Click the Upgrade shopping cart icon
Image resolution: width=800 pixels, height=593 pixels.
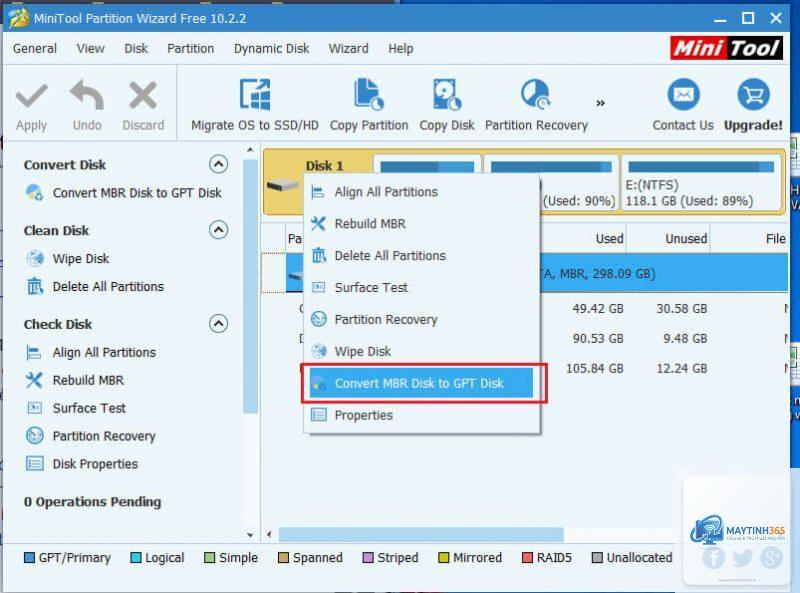[x=753, y=95]
